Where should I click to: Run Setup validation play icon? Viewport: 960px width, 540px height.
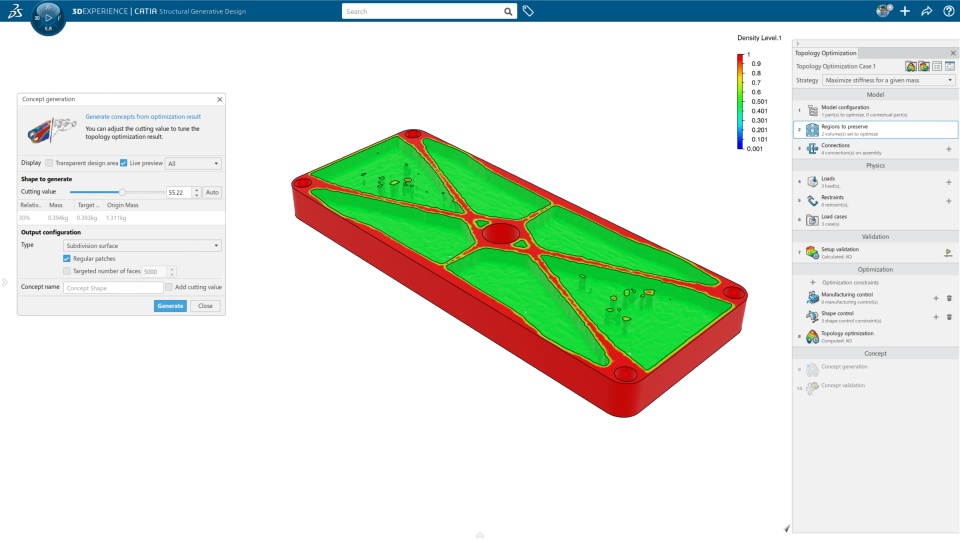(x=948, y=252)
